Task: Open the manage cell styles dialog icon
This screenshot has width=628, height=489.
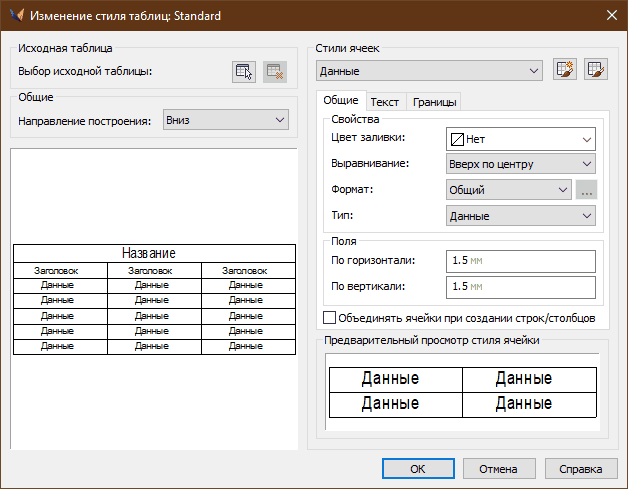Action: [596, 70]
